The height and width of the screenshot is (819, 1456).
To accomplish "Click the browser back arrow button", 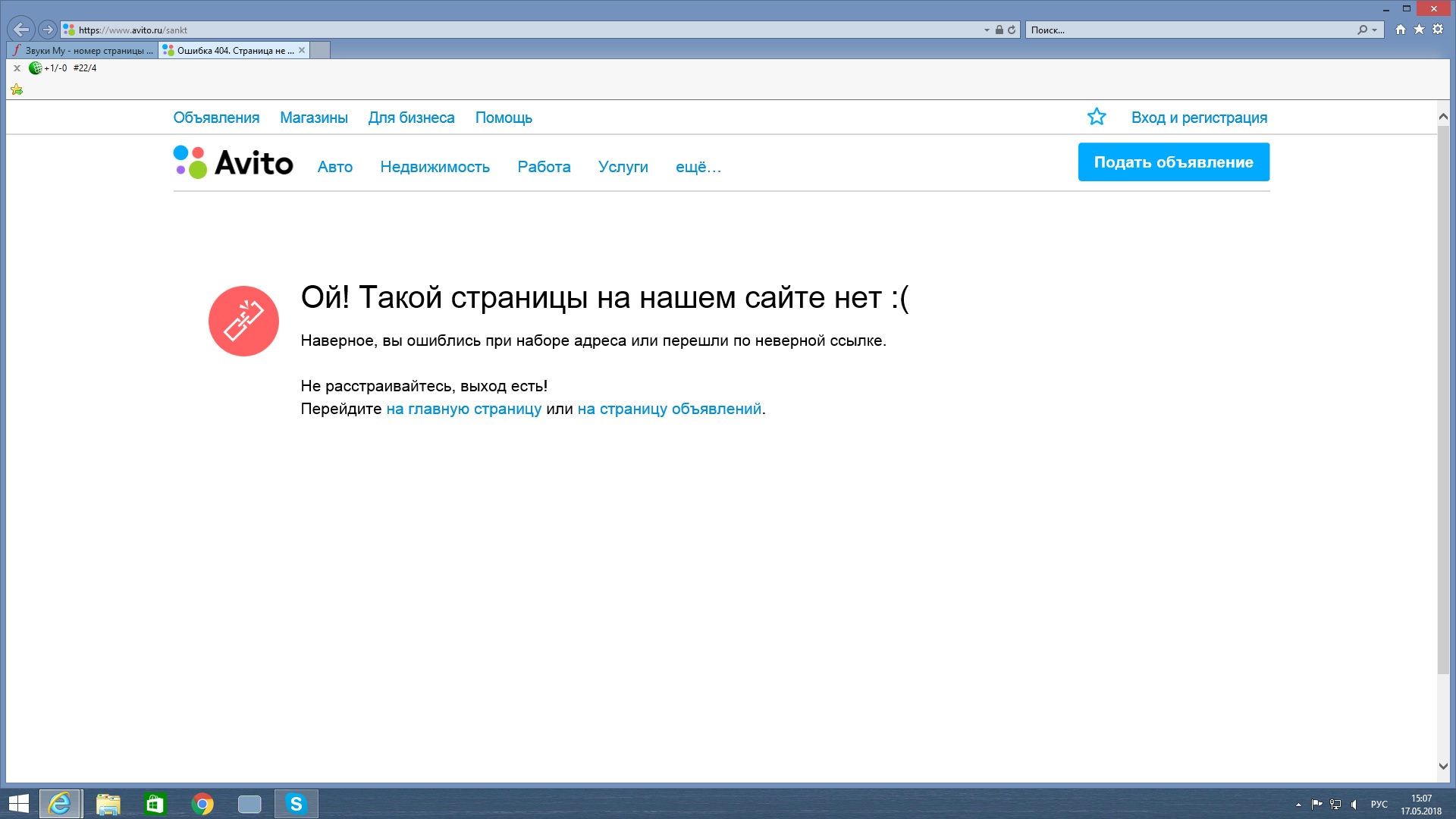I will click(20, 30).
